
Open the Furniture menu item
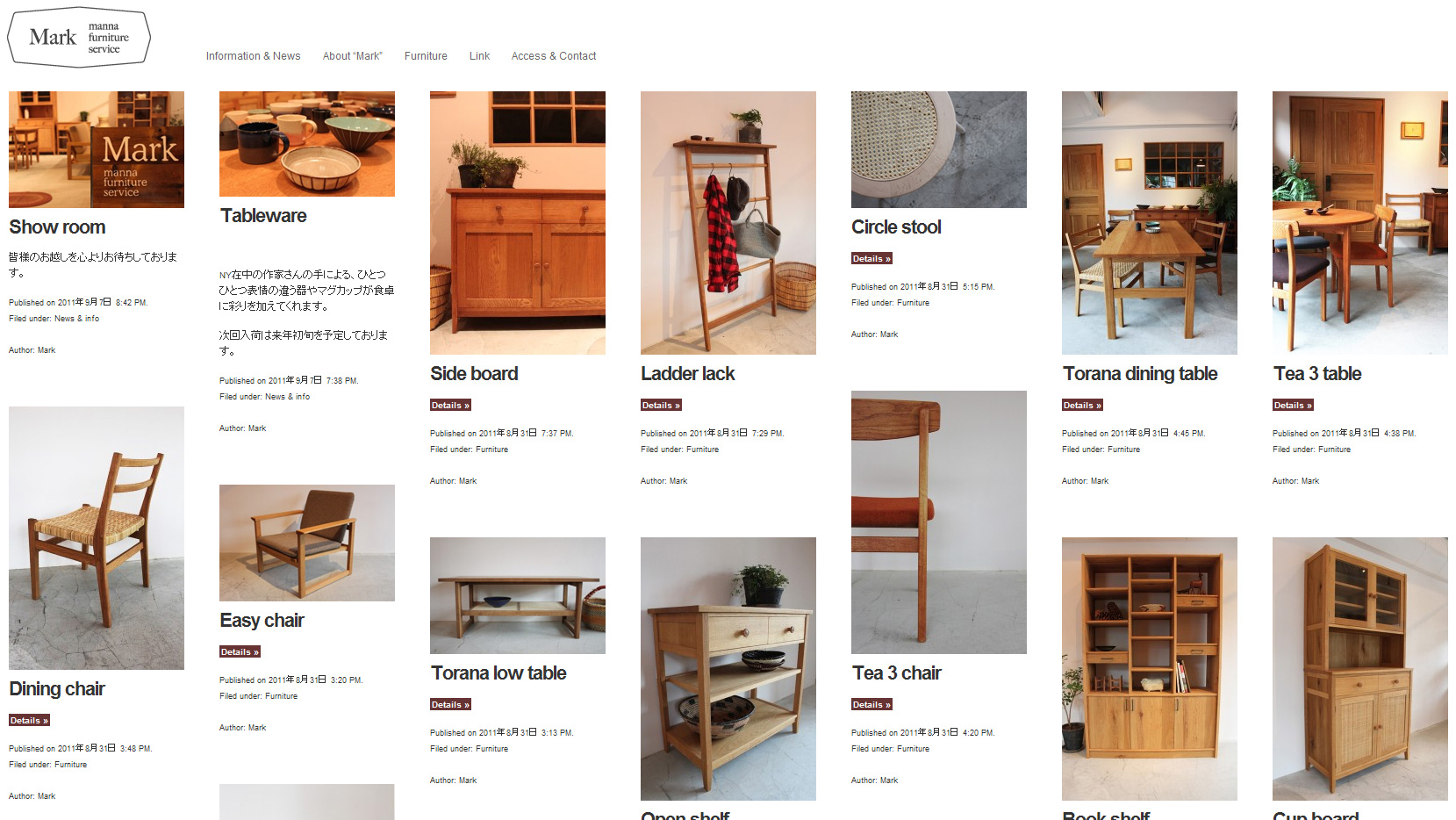tap(426, 56)
